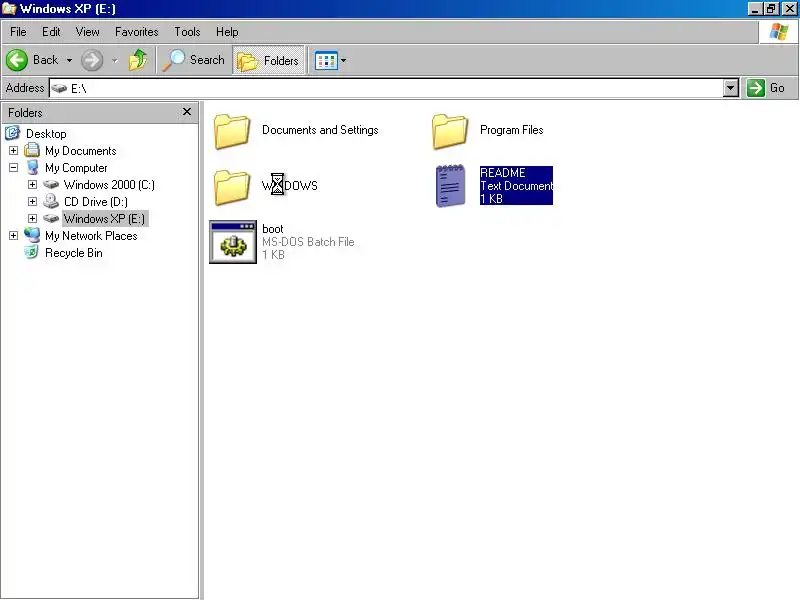This screenshot has width=800, height=600.
Task: Click the My Network Places icon
Action: [x=32, y=235]
